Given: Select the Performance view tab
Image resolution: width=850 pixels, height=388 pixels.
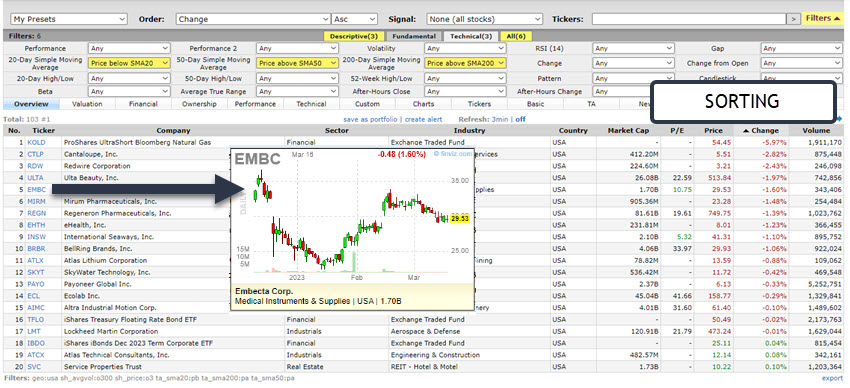Looking at the screenshot, I should pos(255,104).
